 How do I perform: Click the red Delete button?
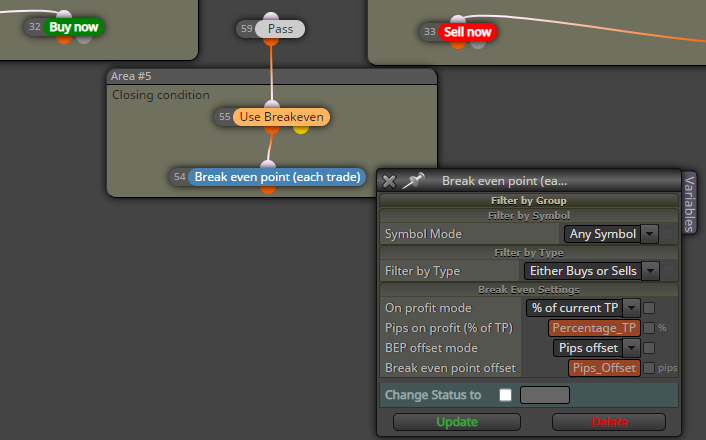pos(609,422)
